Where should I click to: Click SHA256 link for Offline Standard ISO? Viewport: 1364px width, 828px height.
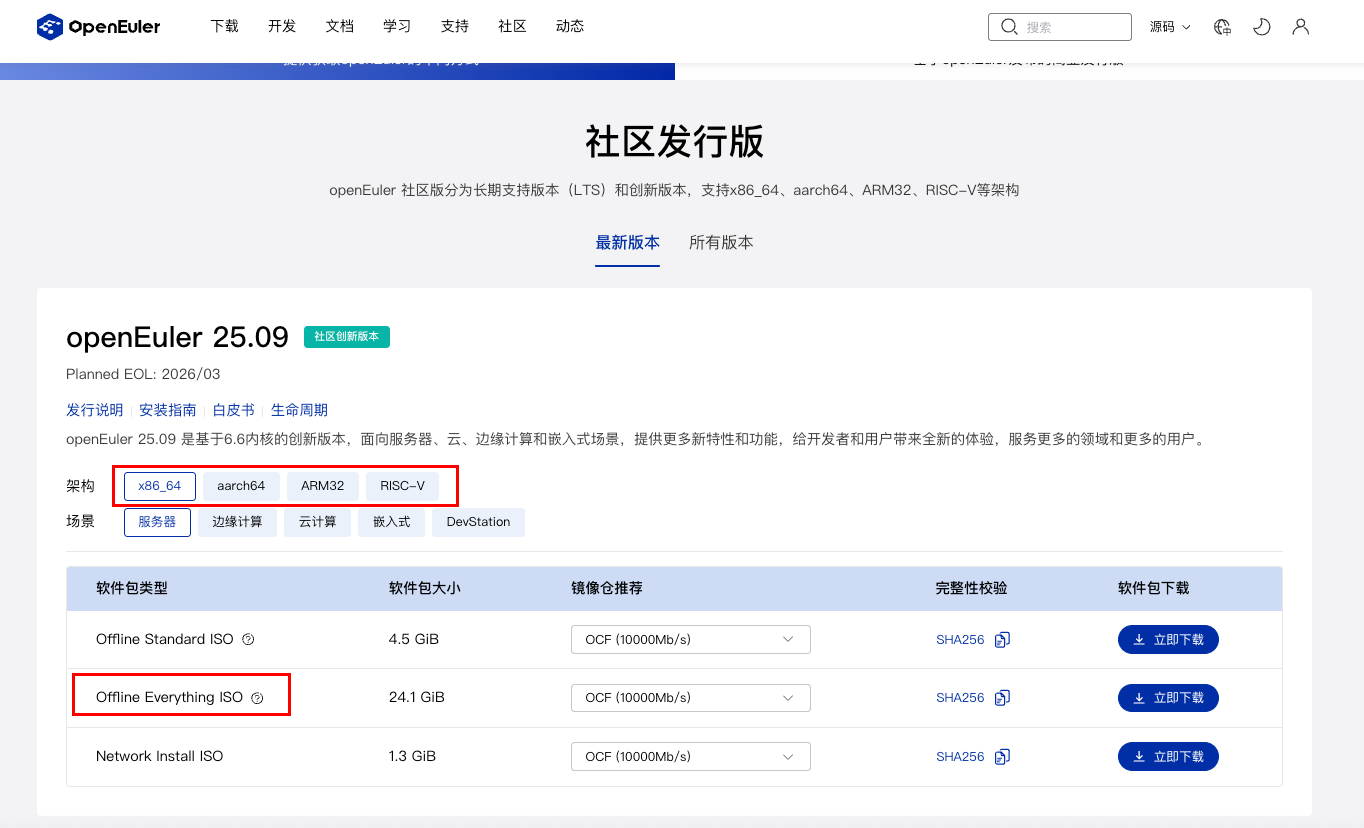(960, 640)
